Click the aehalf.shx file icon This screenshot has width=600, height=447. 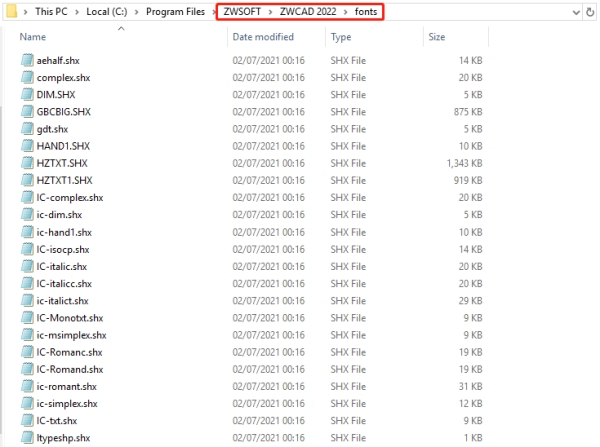(27, 60)
